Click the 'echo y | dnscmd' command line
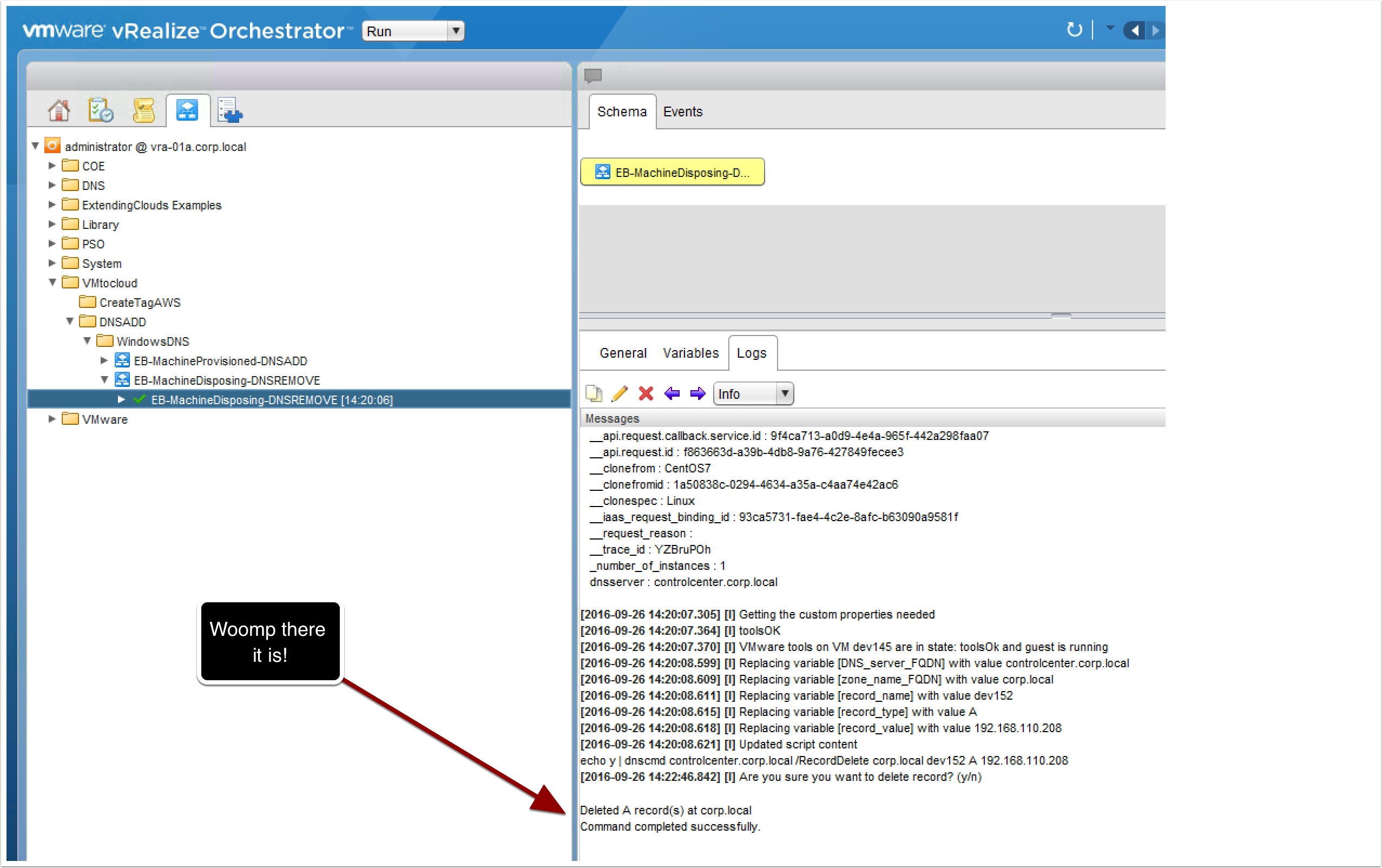 pos(824,760)
